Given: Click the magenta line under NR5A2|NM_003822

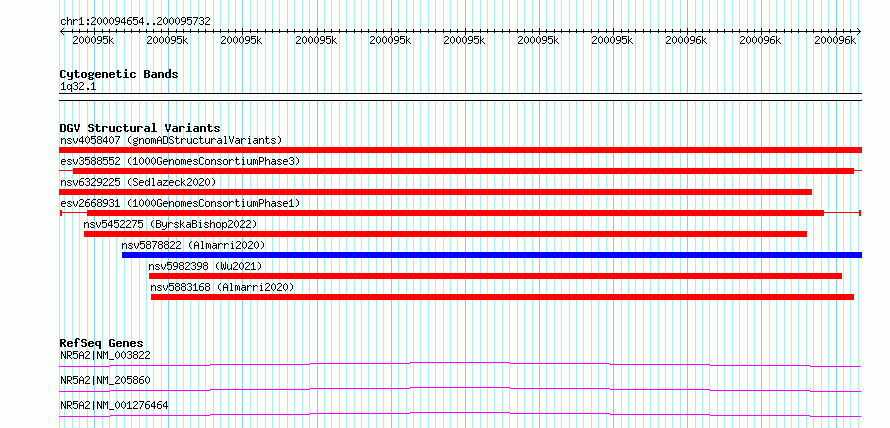Looking at the screenshot, I should tap(460, 364).
